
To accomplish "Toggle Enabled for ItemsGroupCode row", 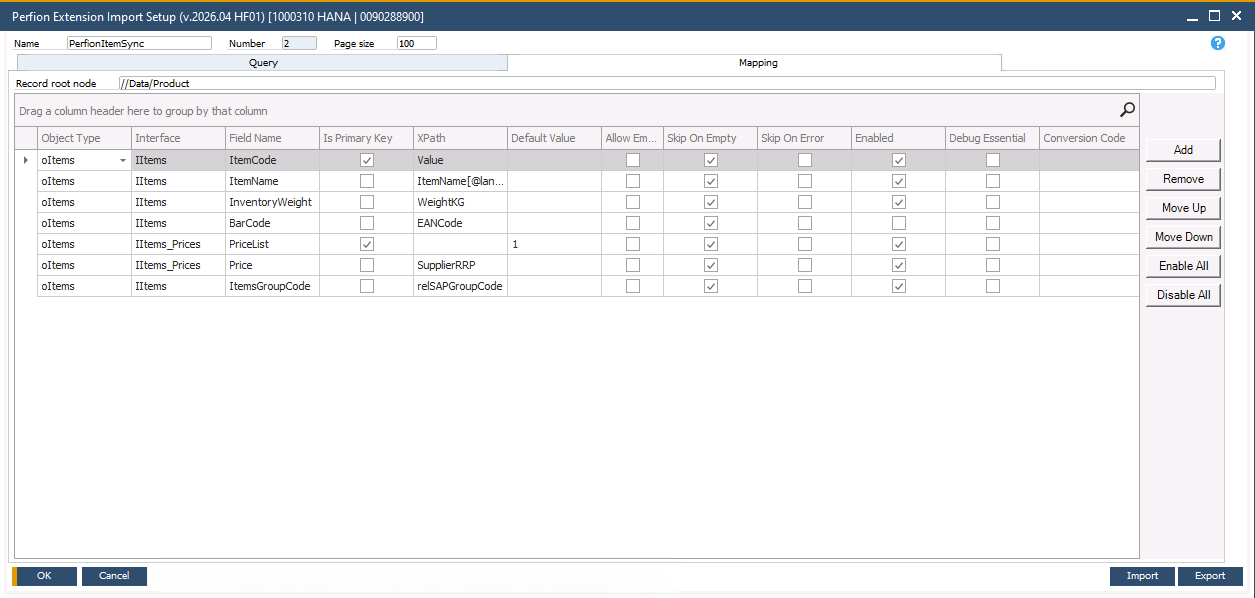I will click(899, 286).
